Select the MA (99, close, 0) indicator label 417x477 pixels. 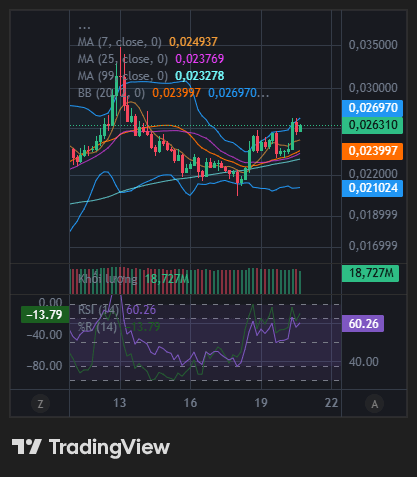(x=123, y=76)
